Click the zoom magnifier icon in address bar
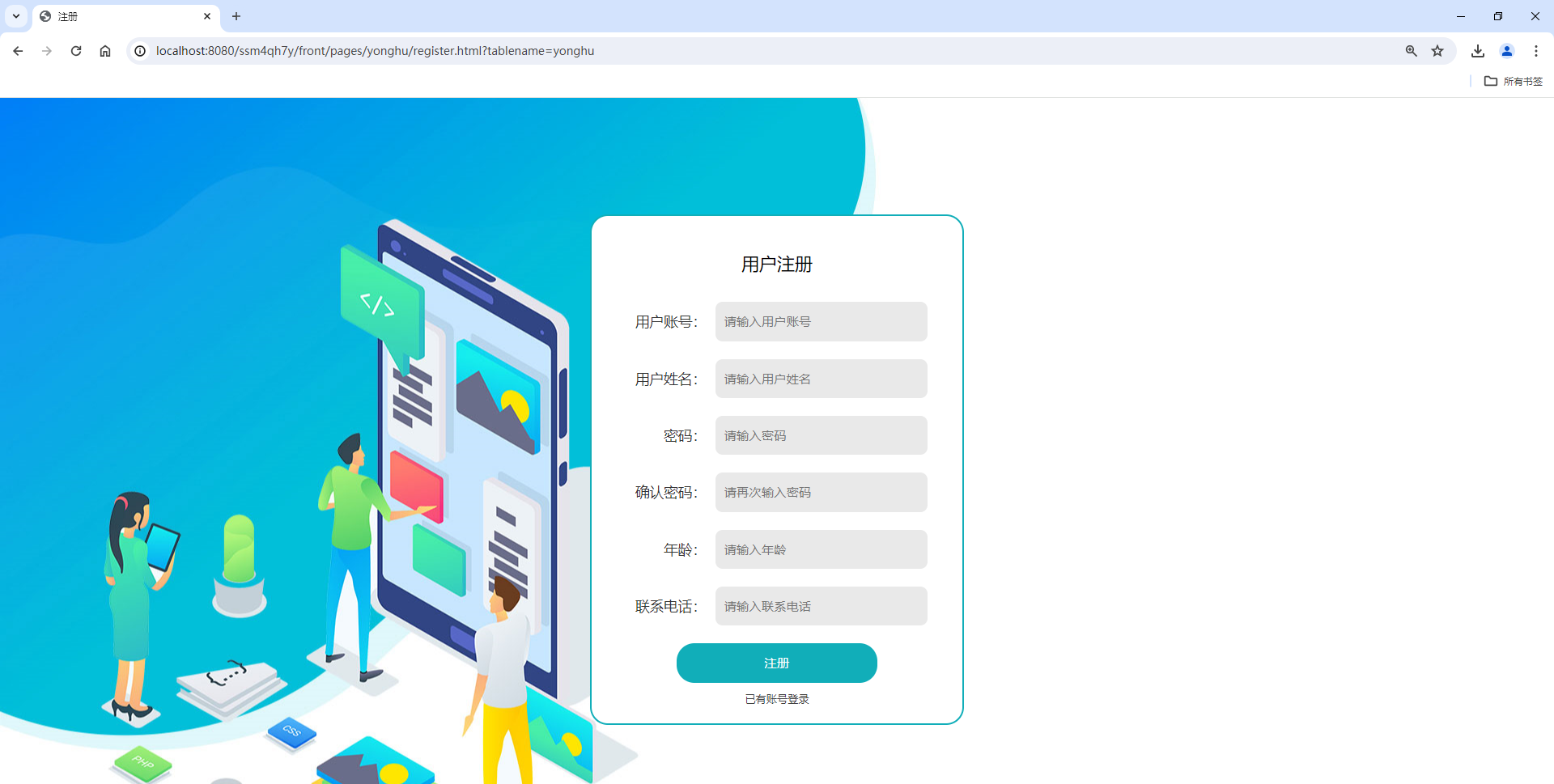 1411,50
